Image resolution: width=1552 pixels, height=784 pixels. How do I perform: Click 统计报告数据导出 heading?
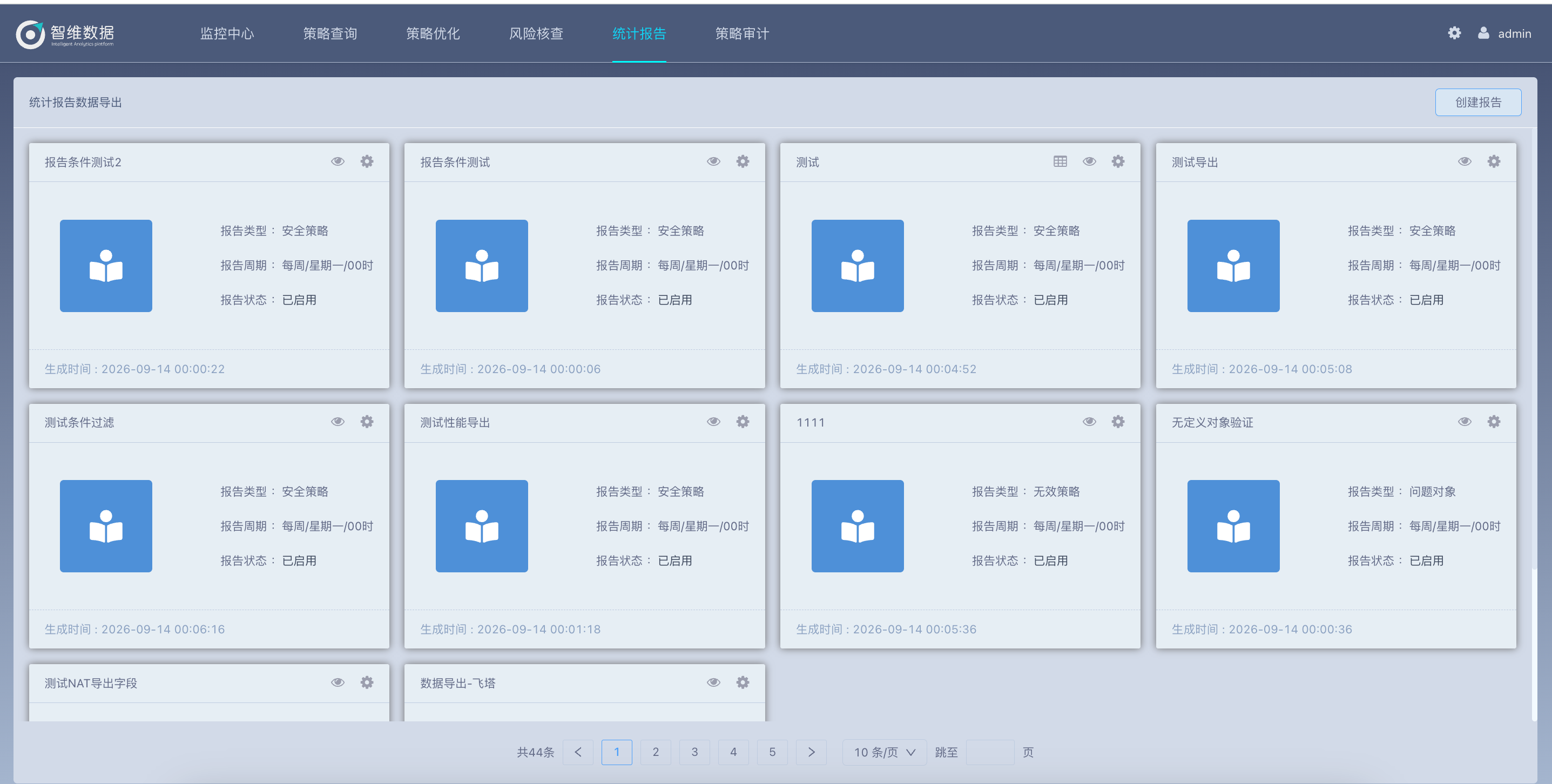pyautogui.click(x=75, y=103)
